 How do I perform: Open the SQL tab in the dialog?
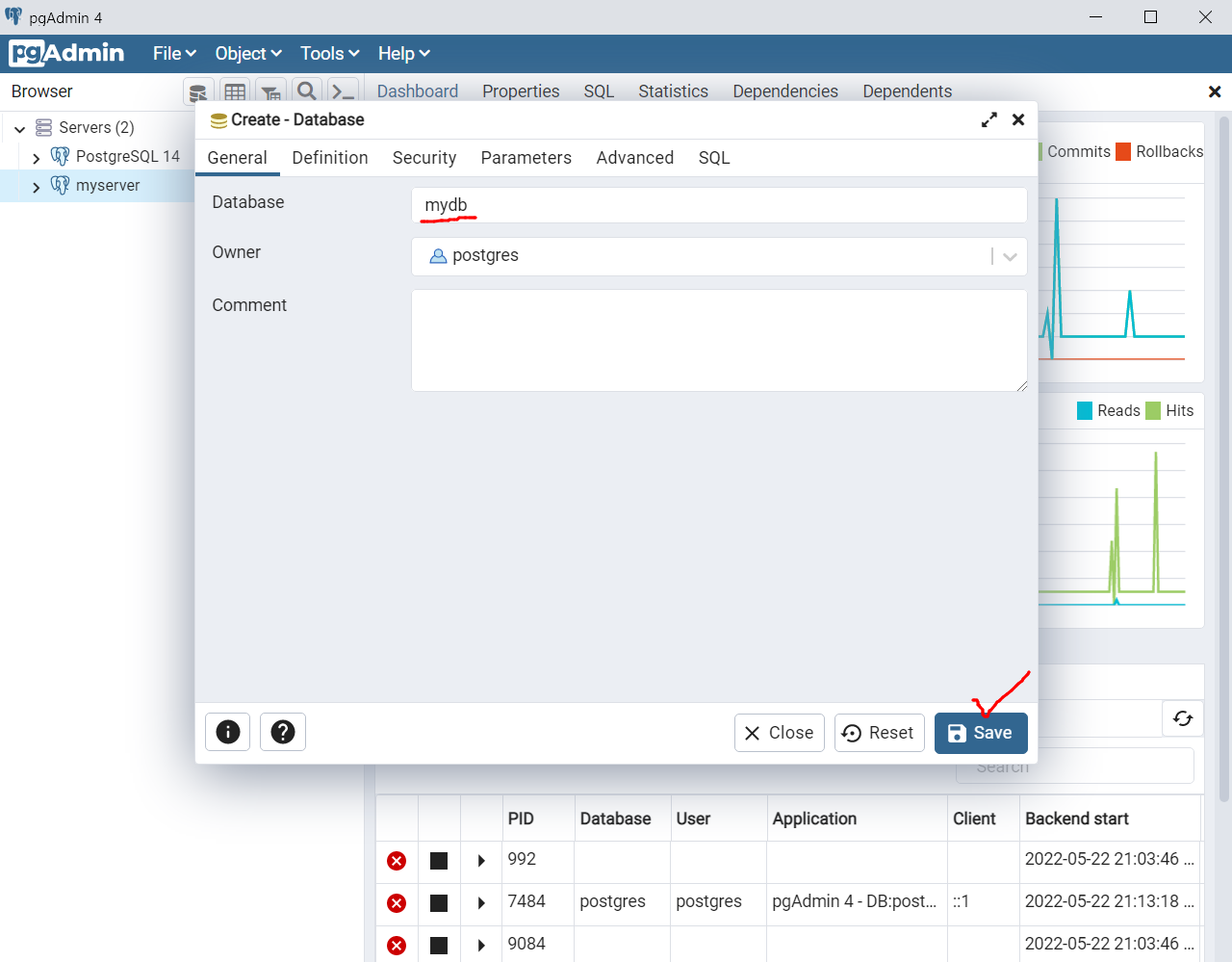[x=714, y=158]
